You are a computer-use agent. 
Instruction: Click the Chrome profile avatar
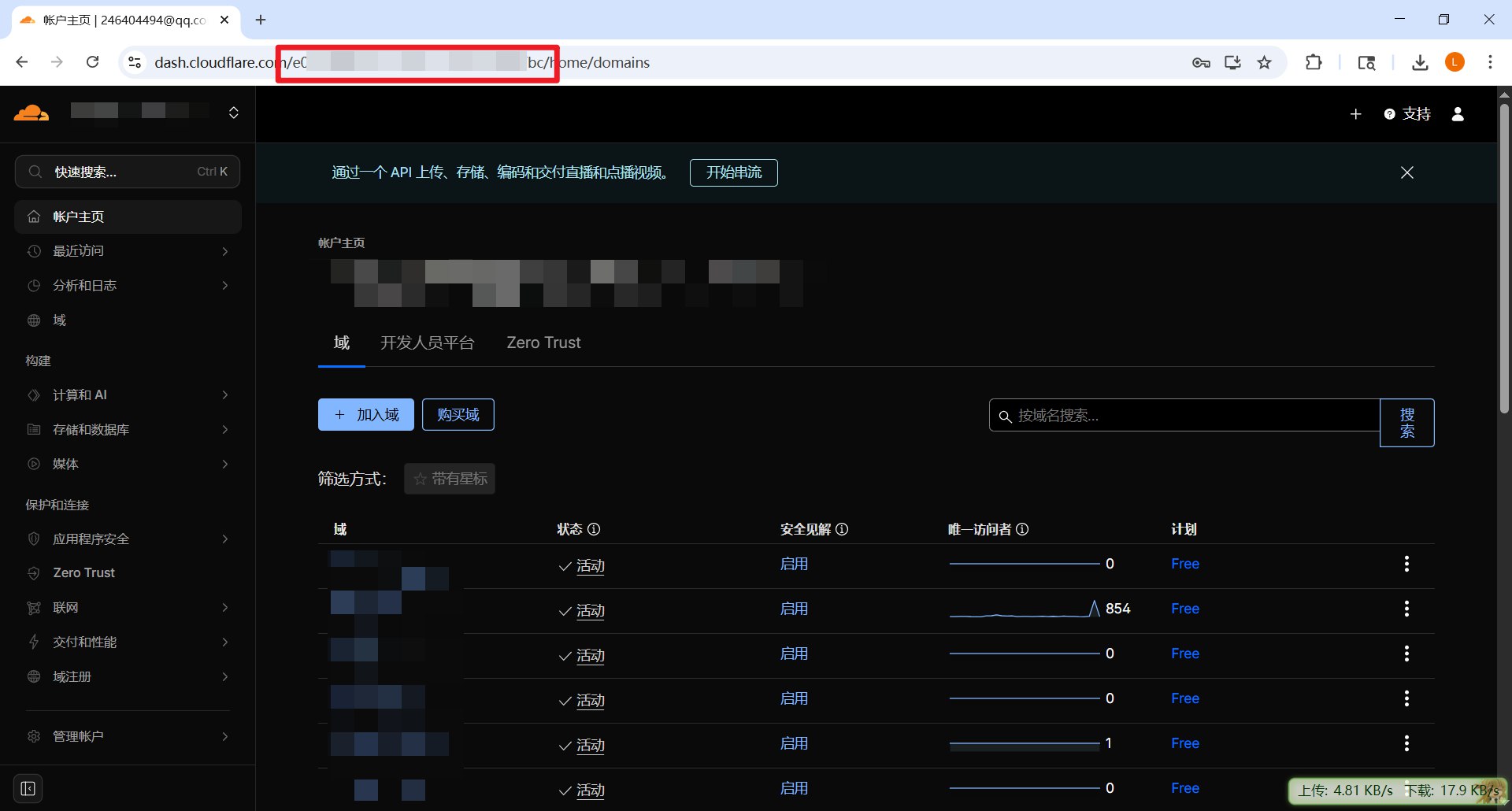click(x=1455, y=63)
